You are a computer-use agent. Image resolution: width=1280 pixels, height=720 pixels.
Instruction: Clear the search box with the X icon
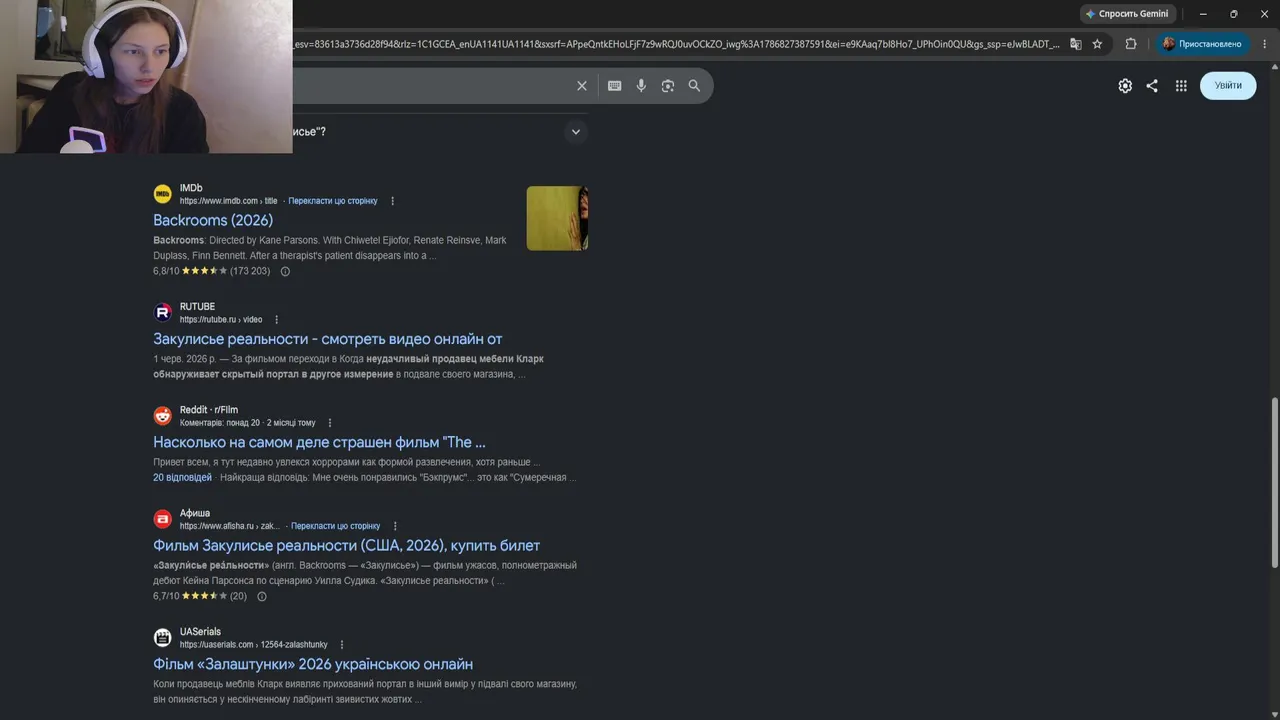tap(582, 86)
